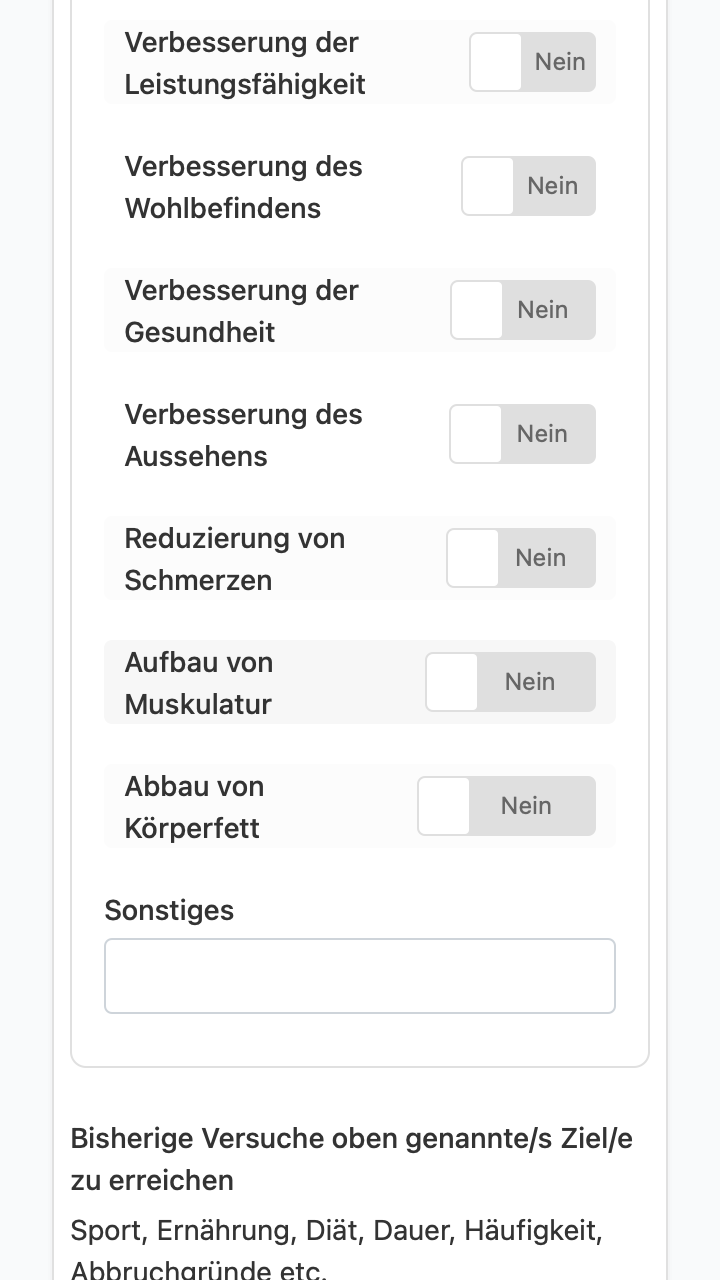The width and height of the screenshot is (720, 1280).
Task: Click the Abbau von Körperfett label text
Action: coord(194,807)
